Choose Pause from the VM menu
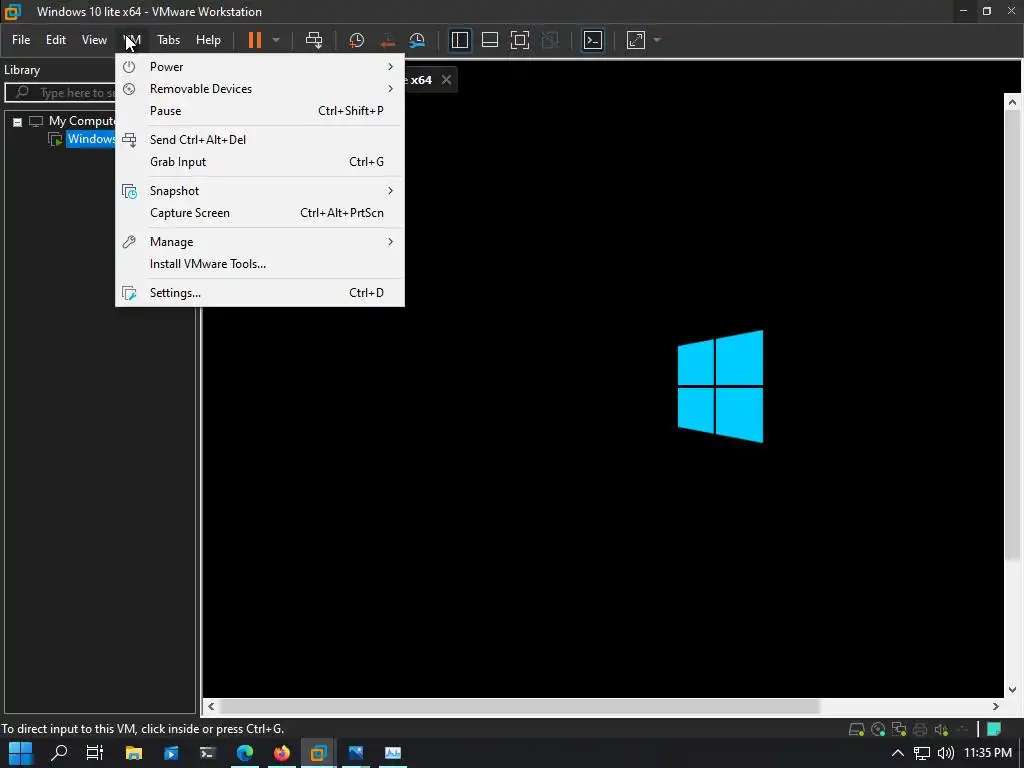 pos(259,111)
